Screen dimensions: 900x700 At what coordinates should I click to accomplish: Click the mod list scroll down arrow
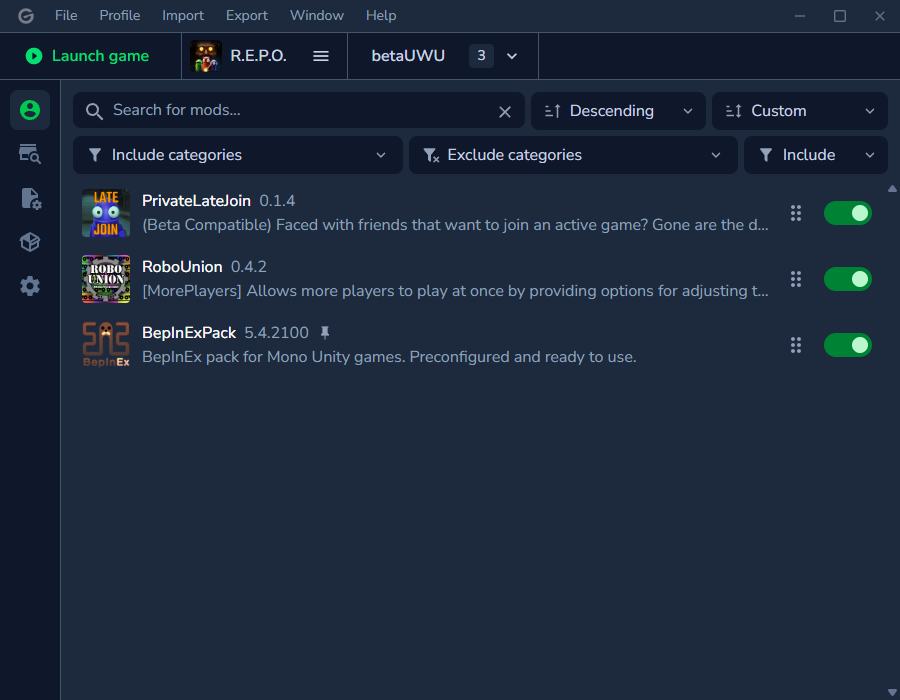point(892,693)
